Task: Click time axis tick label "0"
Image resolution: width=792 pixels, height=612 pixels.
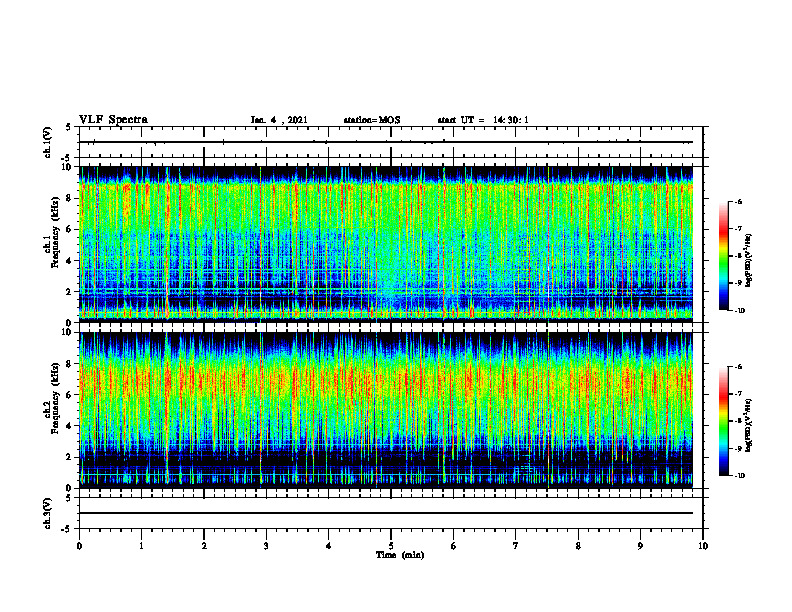Action: click(x=79, y=546)
